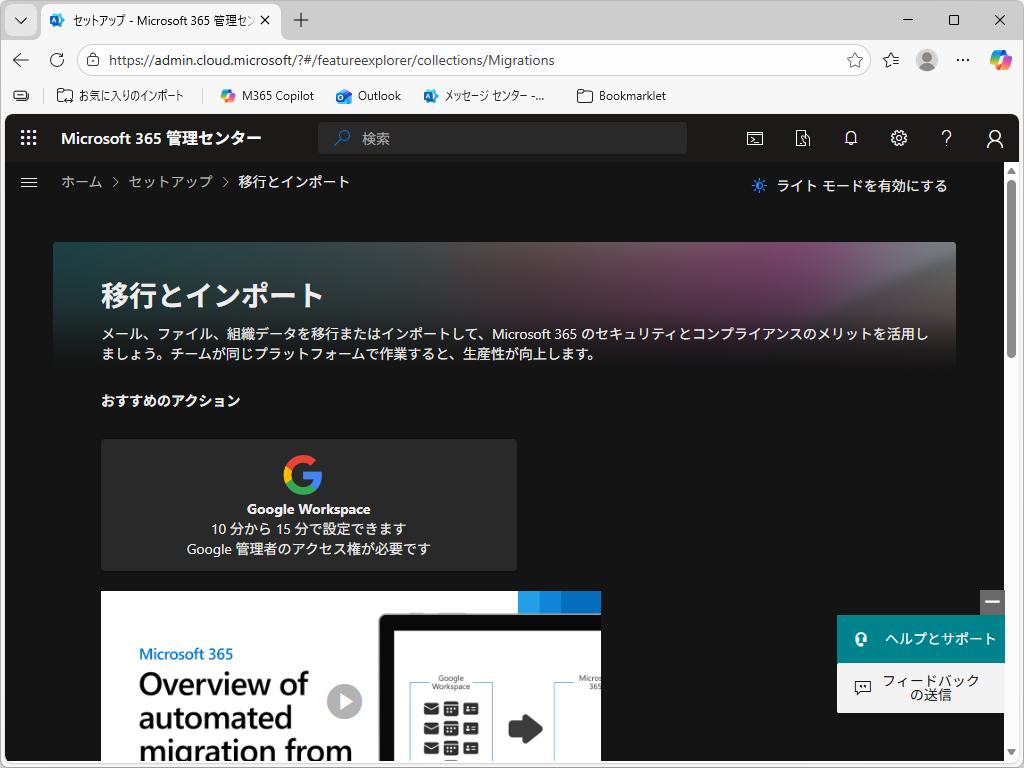Click the 検索 search field
Viewport: 1024px width, 768px height.
point(502,138)
